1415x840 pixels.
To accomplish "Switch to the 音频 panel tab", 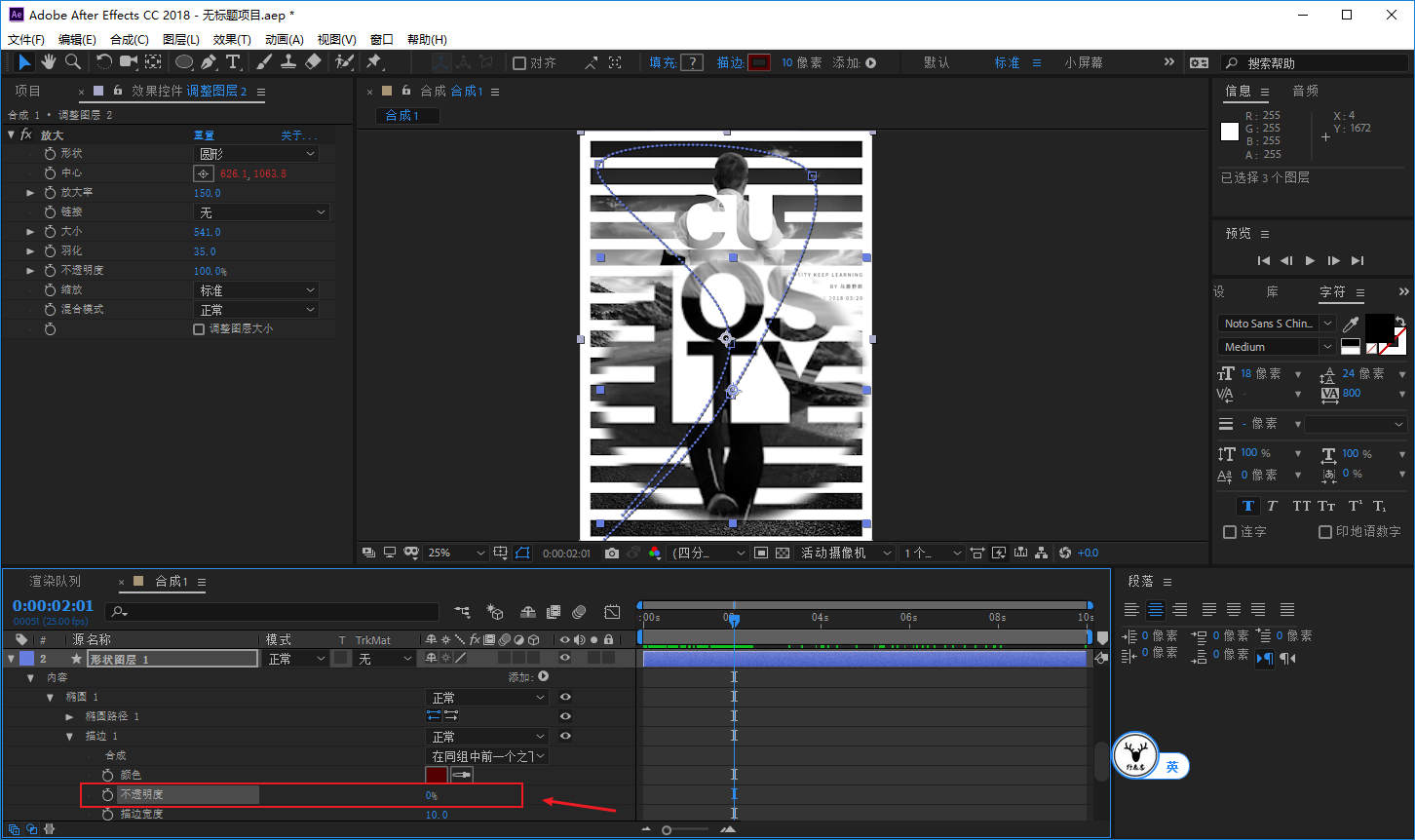I will coord(1306,91).
